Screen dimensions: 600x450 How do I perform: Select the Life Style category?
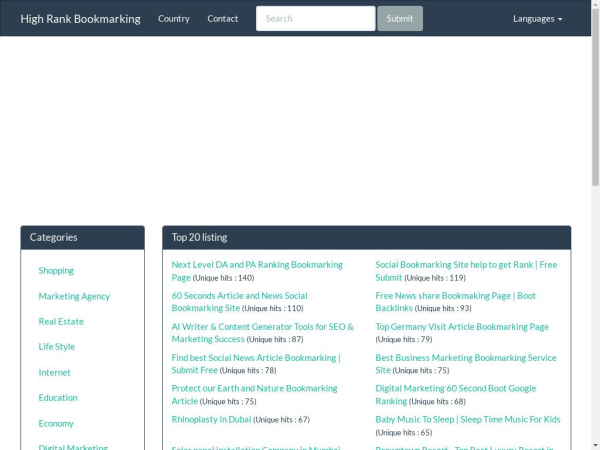pos(57,347)
